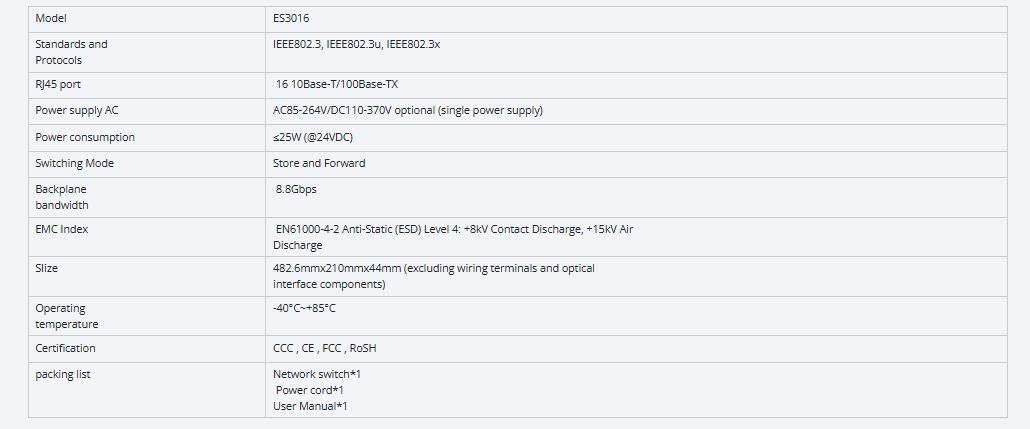Click the RJ45 port label
Viewport: 1030px width, 429px height.
coord(58,85)
